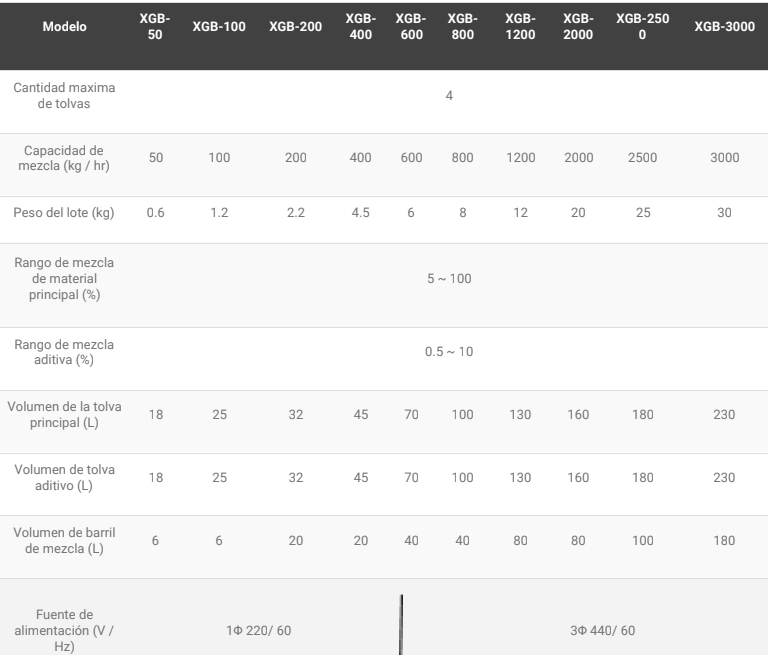Select the XGB-3000 column header
The image size is (768, 655).
coord(724,26)
